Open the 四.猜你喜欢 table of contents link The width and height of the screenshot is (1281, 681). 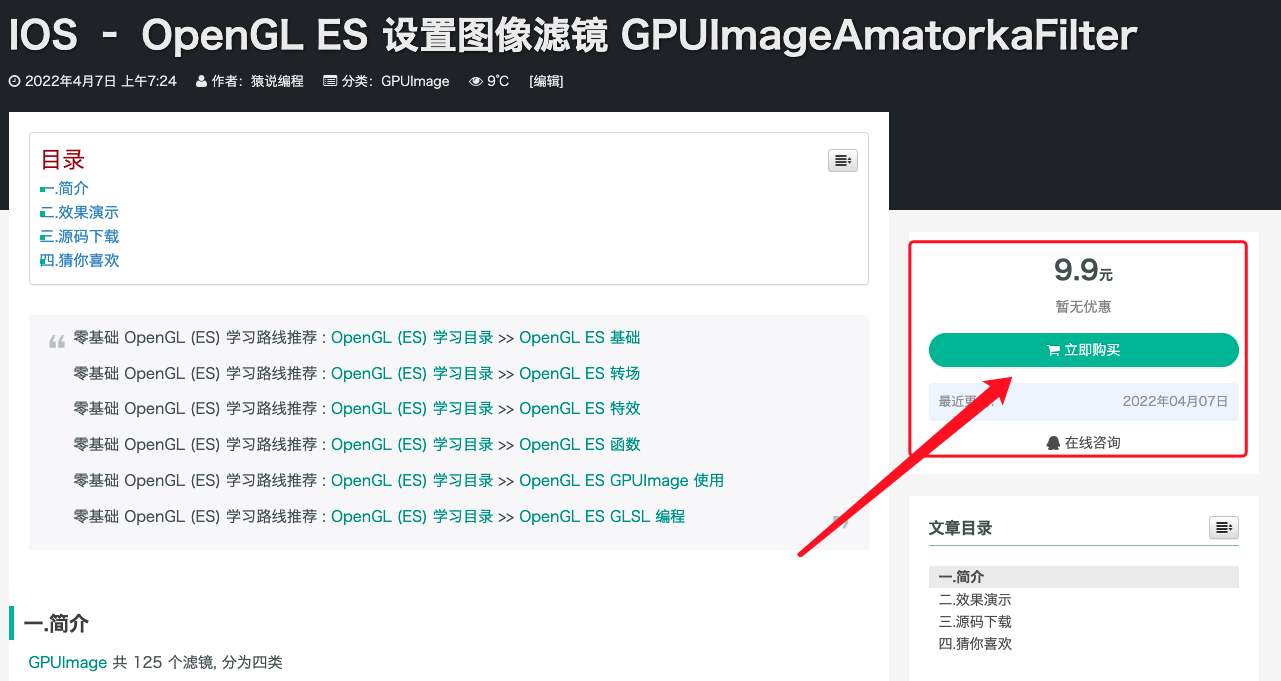[x=79, y=260]
